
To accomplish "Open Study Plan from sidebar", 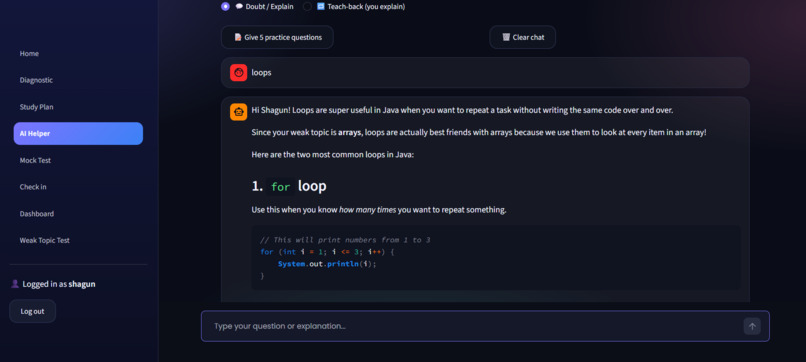I will point(36,107).
